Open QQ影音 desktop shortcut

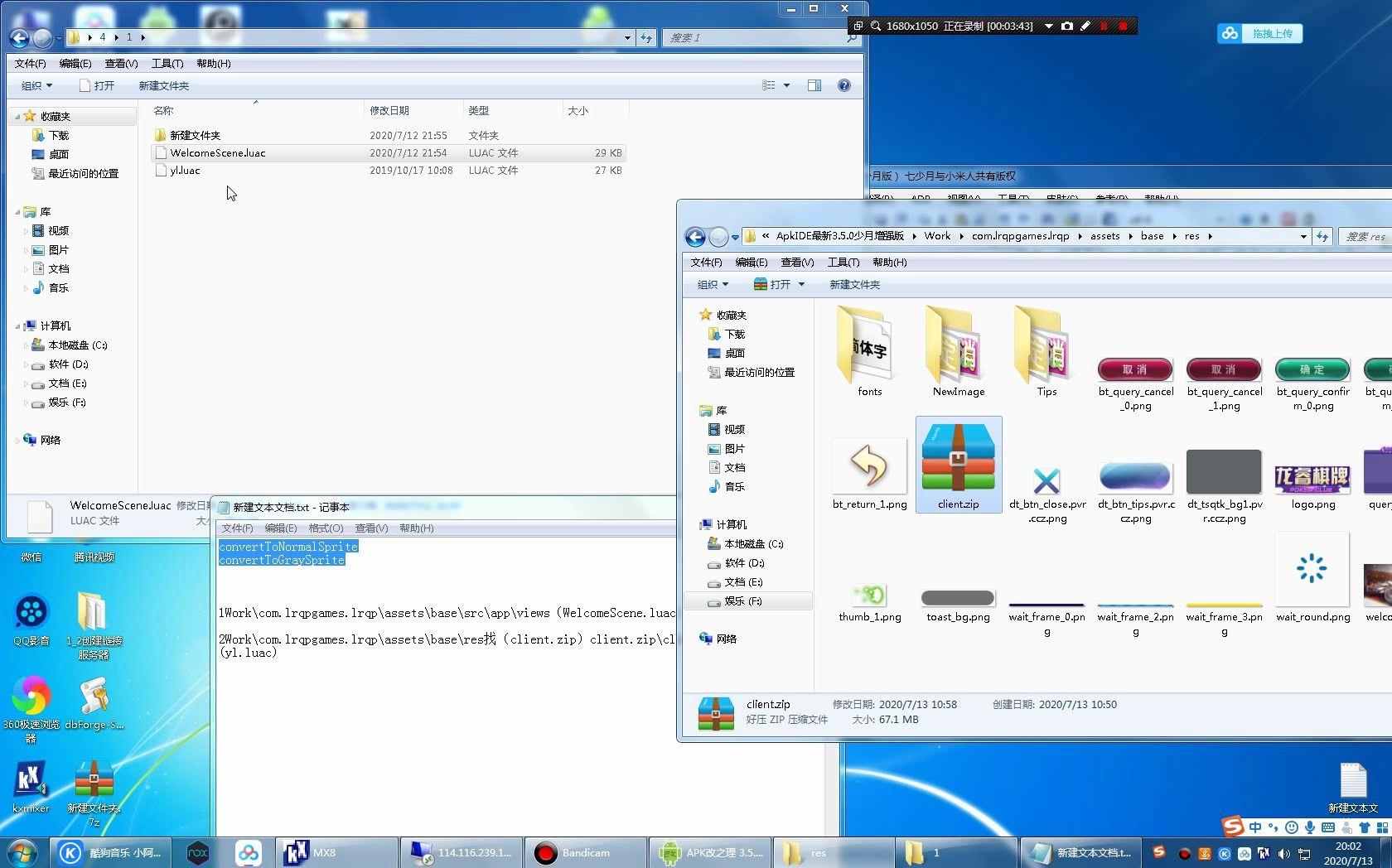(31, 620)
